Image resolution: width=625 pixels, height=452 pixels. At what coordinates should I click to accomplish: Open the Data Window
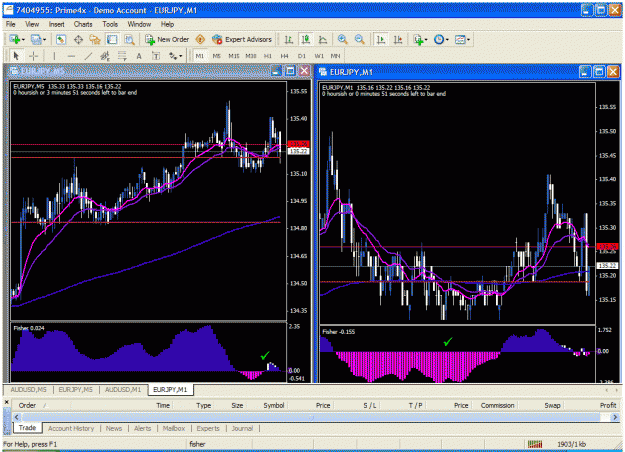pos(78,39)
